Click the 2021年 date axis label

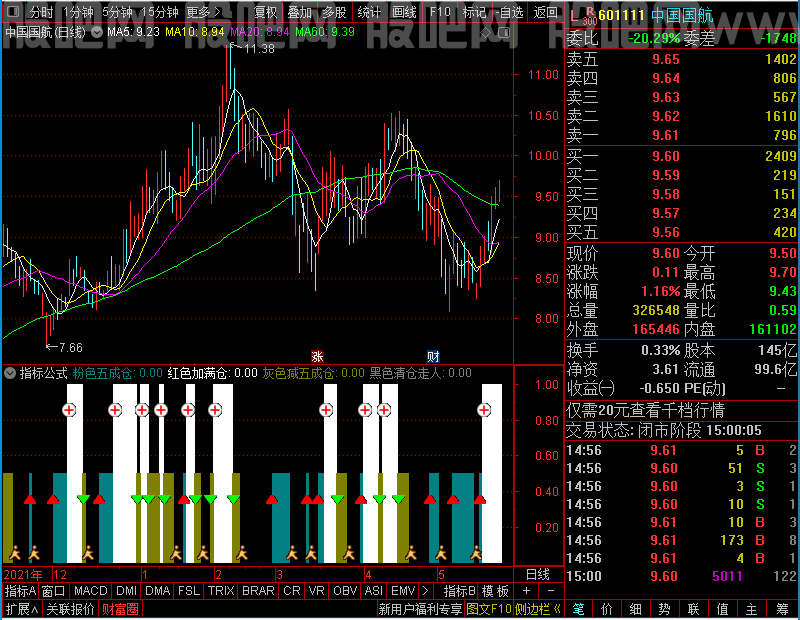click(23, 575)
